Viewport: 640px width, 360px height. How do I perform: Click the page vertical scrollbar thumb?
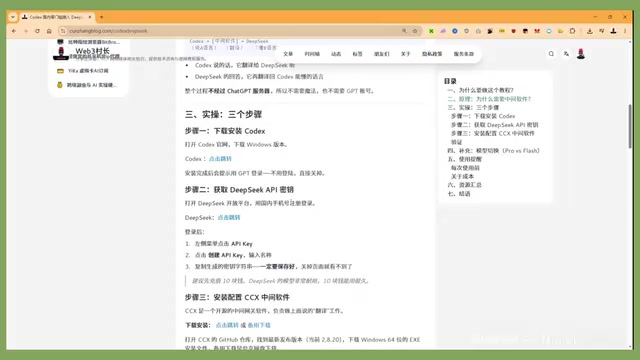pos(630,127)
